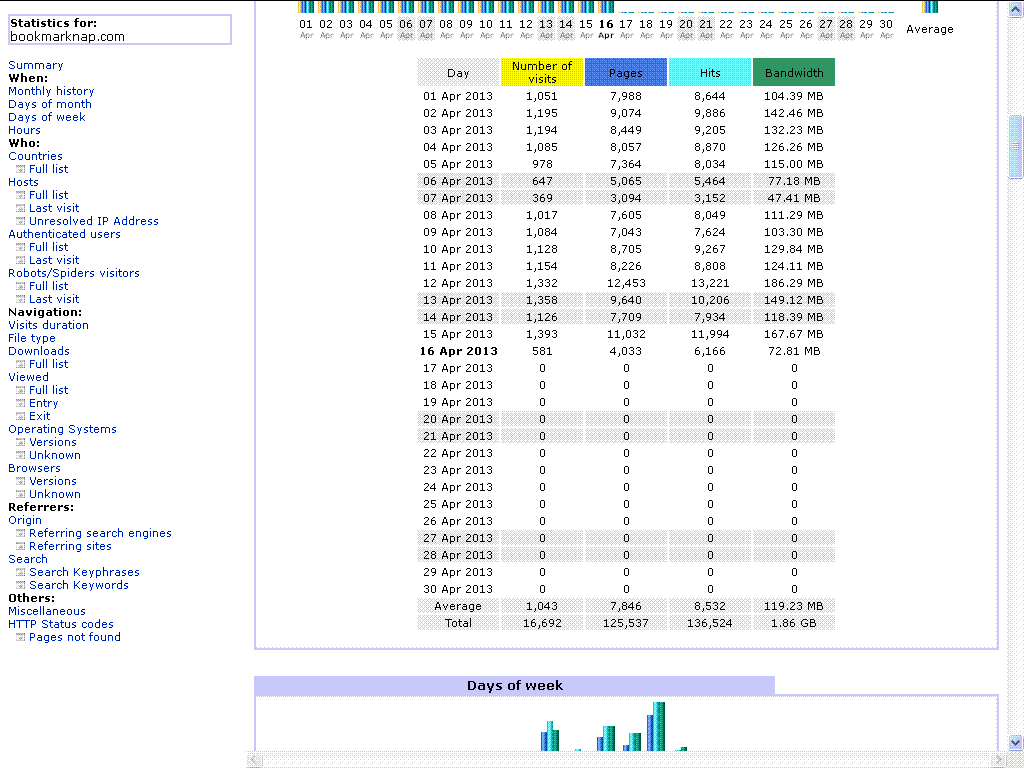This screenshot has width=1024, height=768.
Task: Open Robots/Spiders visitors link
Action: pos(74,273)
